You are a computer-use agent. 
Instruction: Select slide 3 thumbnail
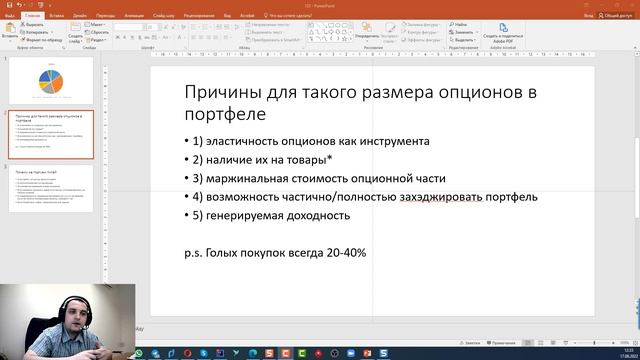pos(51,189)
